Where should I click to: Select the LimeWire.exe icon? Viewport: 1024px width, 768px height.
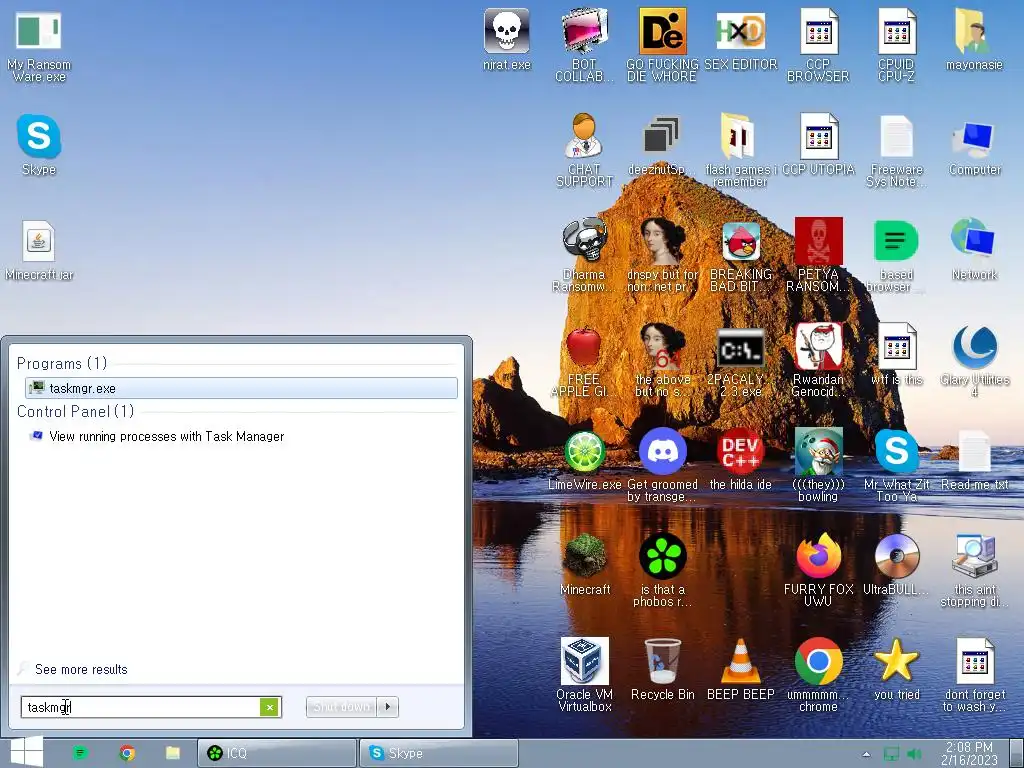click(584, 460)
